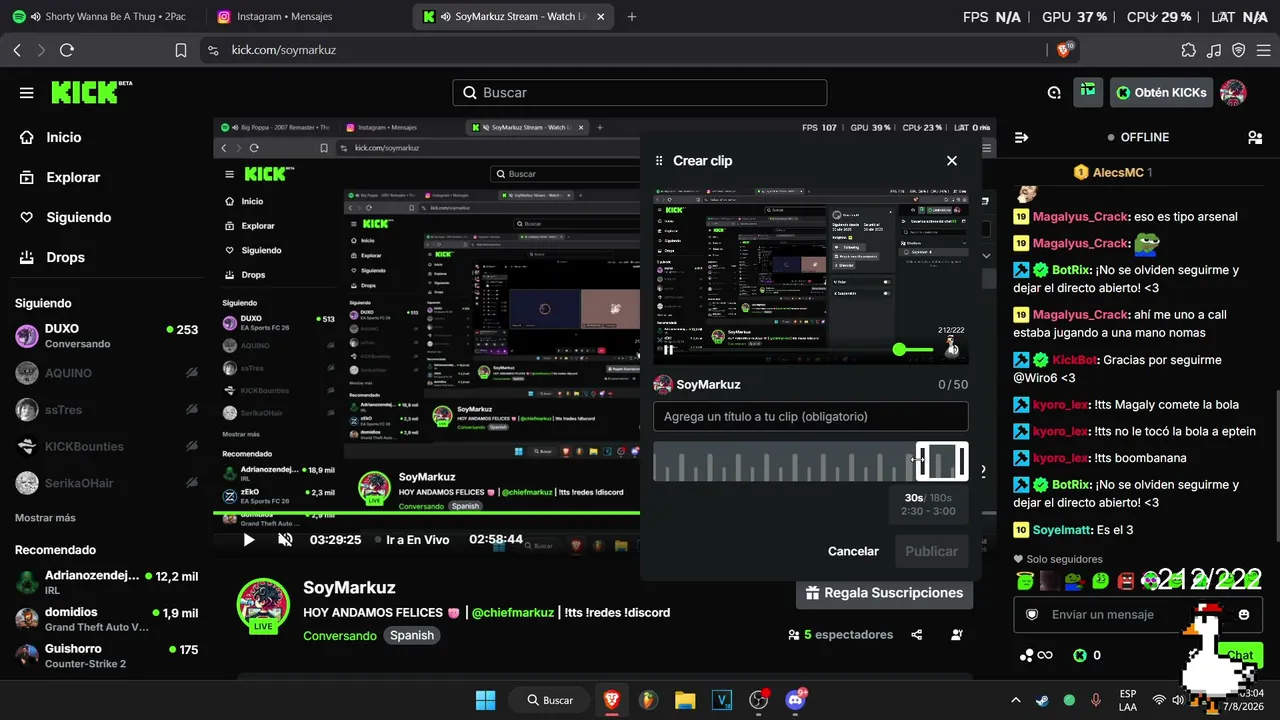Reload the page in Brave

coord(67,50)
